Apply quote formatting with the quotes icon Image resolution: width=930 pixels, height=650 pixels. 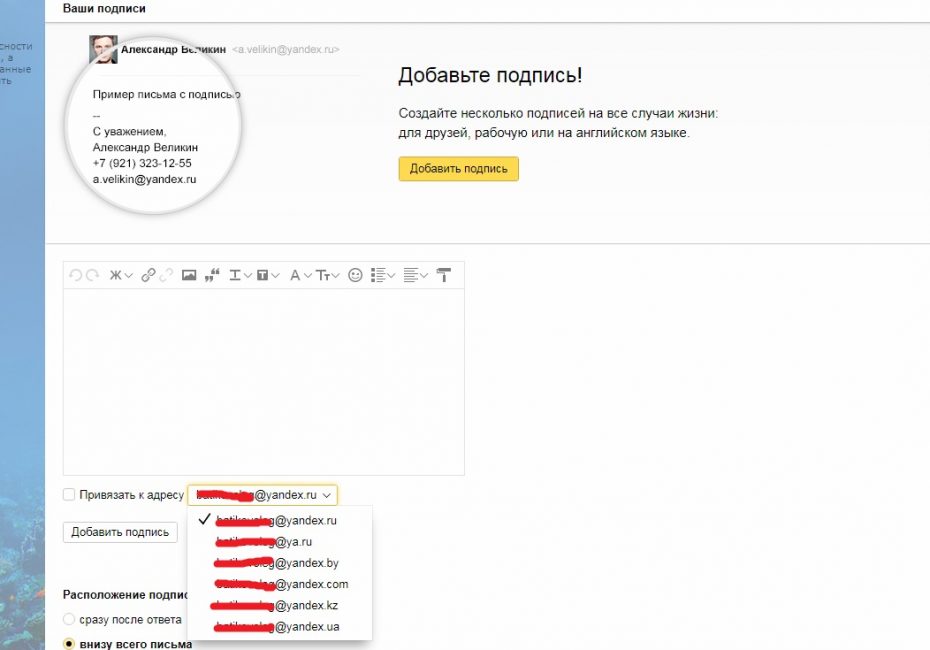click(x=212, y=275)
